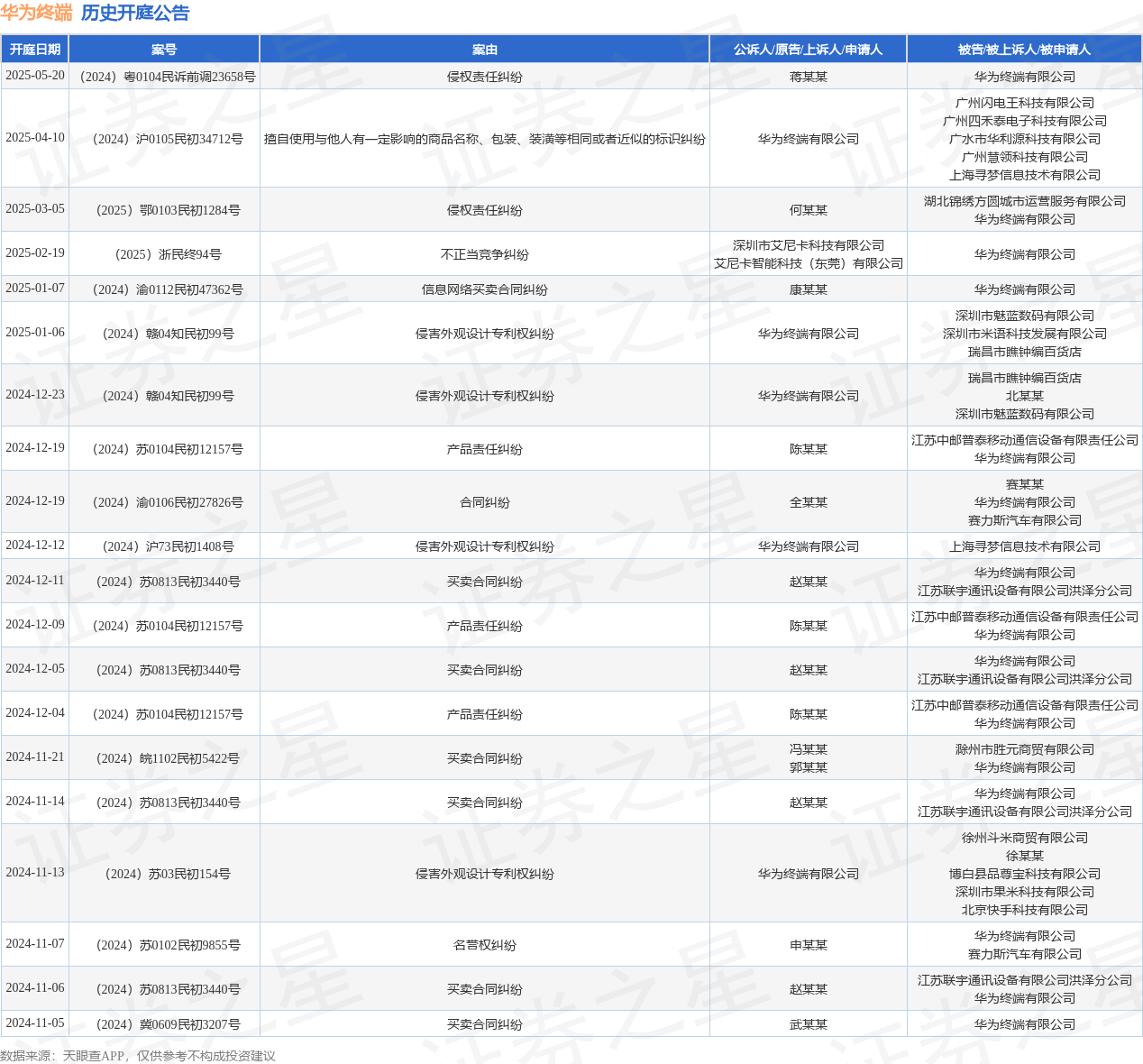Click defendant 北某某
The width and height of the screenshot is (1143, 1064).
click(x=1025, y=396)
